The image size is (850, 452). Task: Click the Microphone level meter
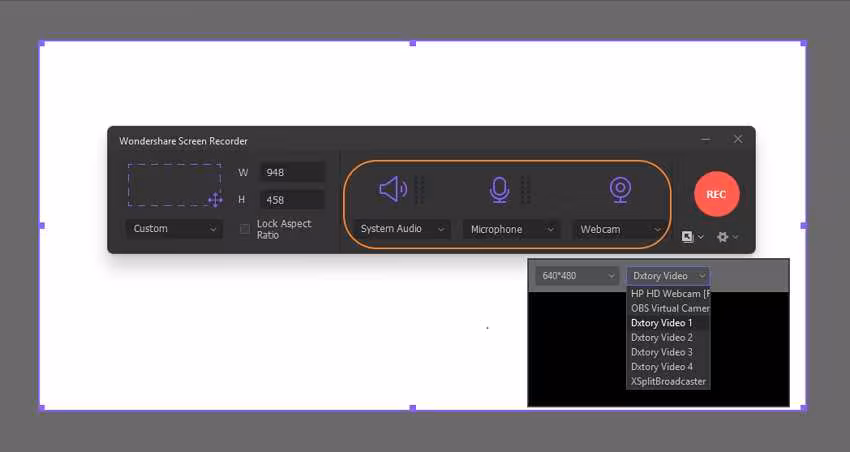tap(526, 190)
